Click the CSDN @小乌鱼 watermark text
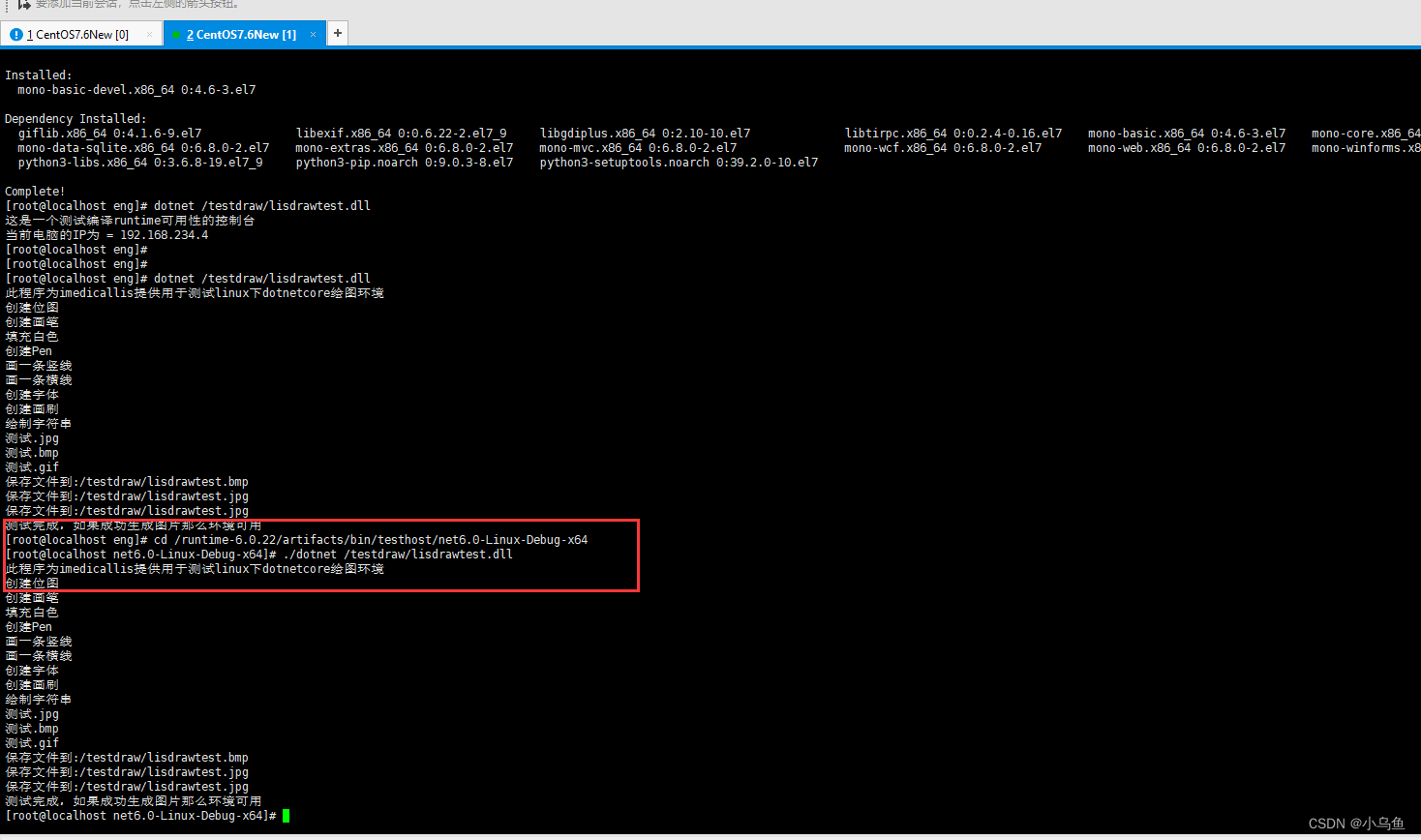 (1355, 823)
